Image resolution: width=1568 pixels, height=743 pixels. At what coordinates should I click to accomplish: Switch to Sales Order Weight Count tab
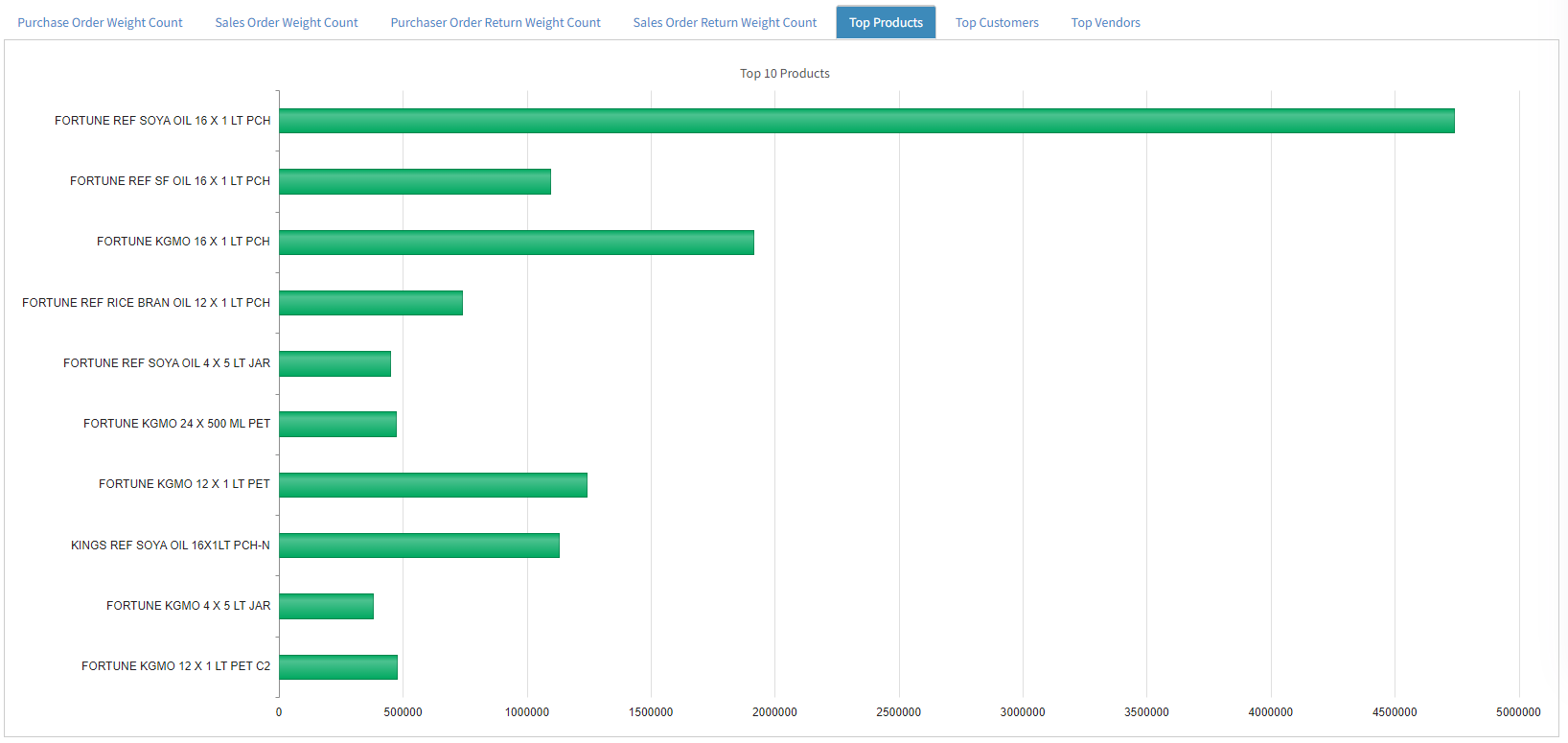(x=287, y=22)
